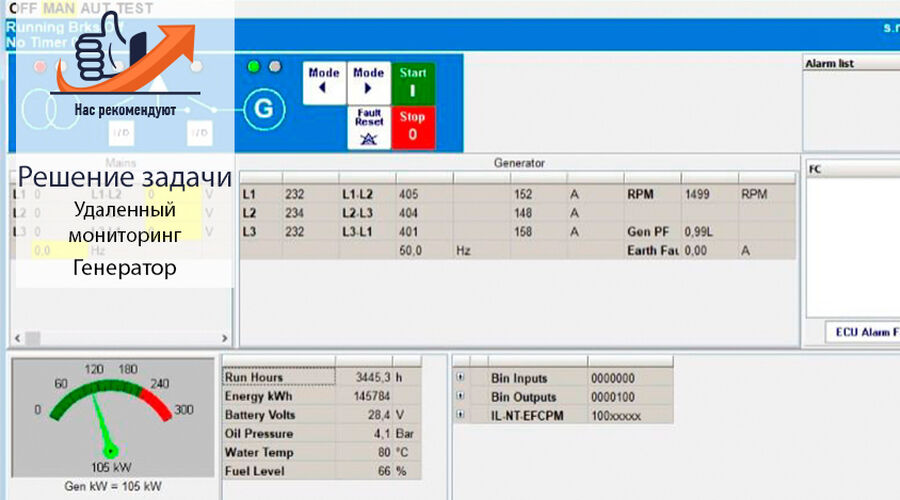Toggle the mains-side I/O breaker box
Screen dimensions: 900x500
point(121,133)
